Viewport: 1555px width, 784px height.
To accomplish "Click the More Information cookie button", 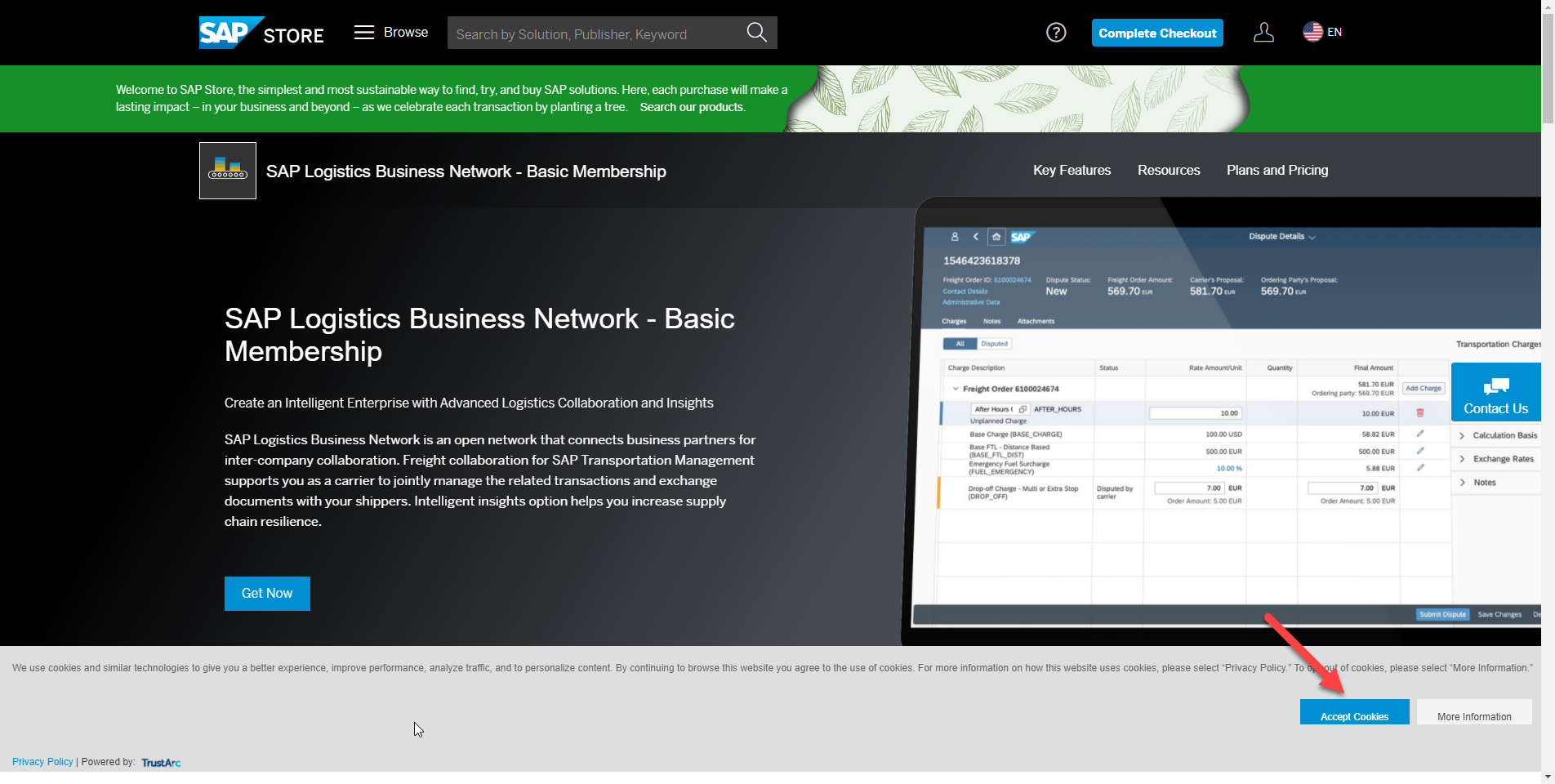I will (1474, 712).
